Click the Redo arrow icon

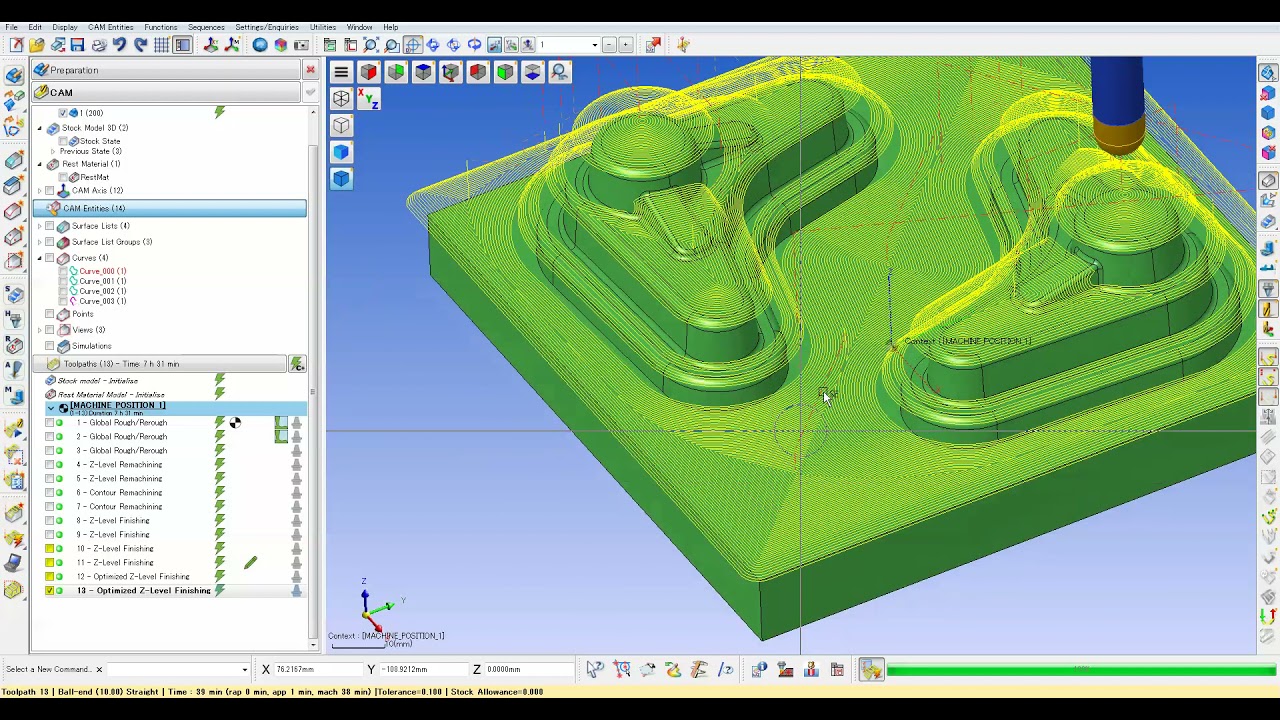[141, 45]
